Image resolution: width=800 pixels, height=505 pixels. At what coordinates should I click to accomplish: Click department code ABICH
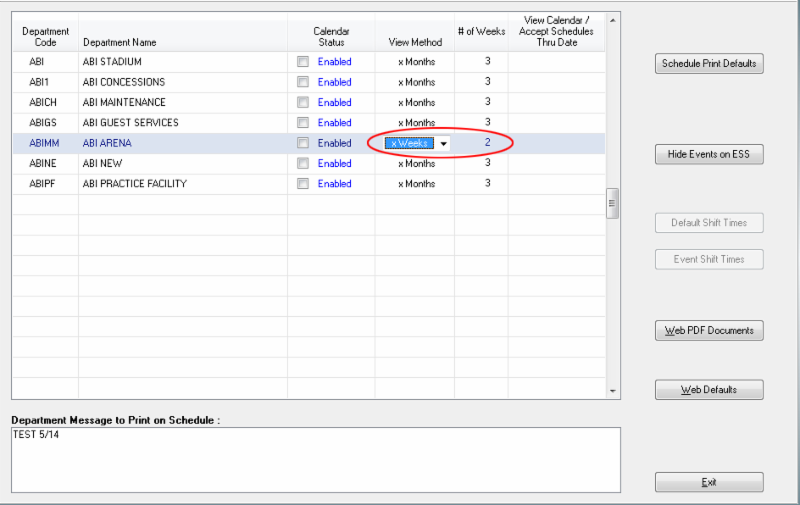pyautogui.click(x=43, y=103)
